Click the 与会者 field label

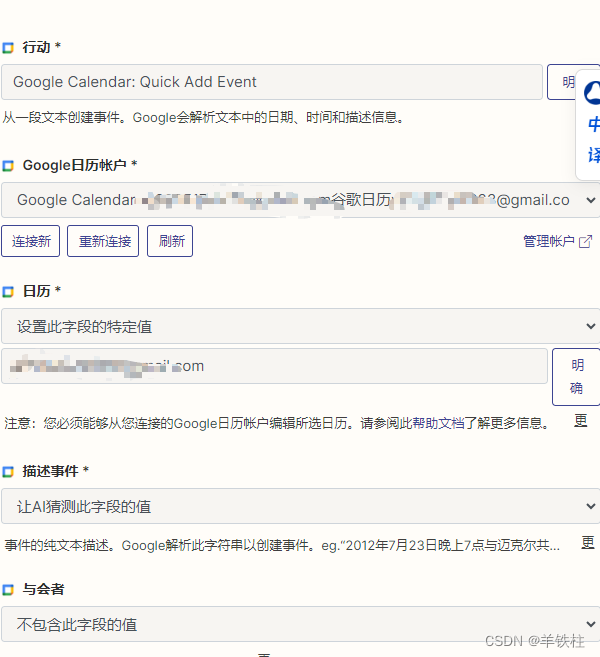[44, 590]
